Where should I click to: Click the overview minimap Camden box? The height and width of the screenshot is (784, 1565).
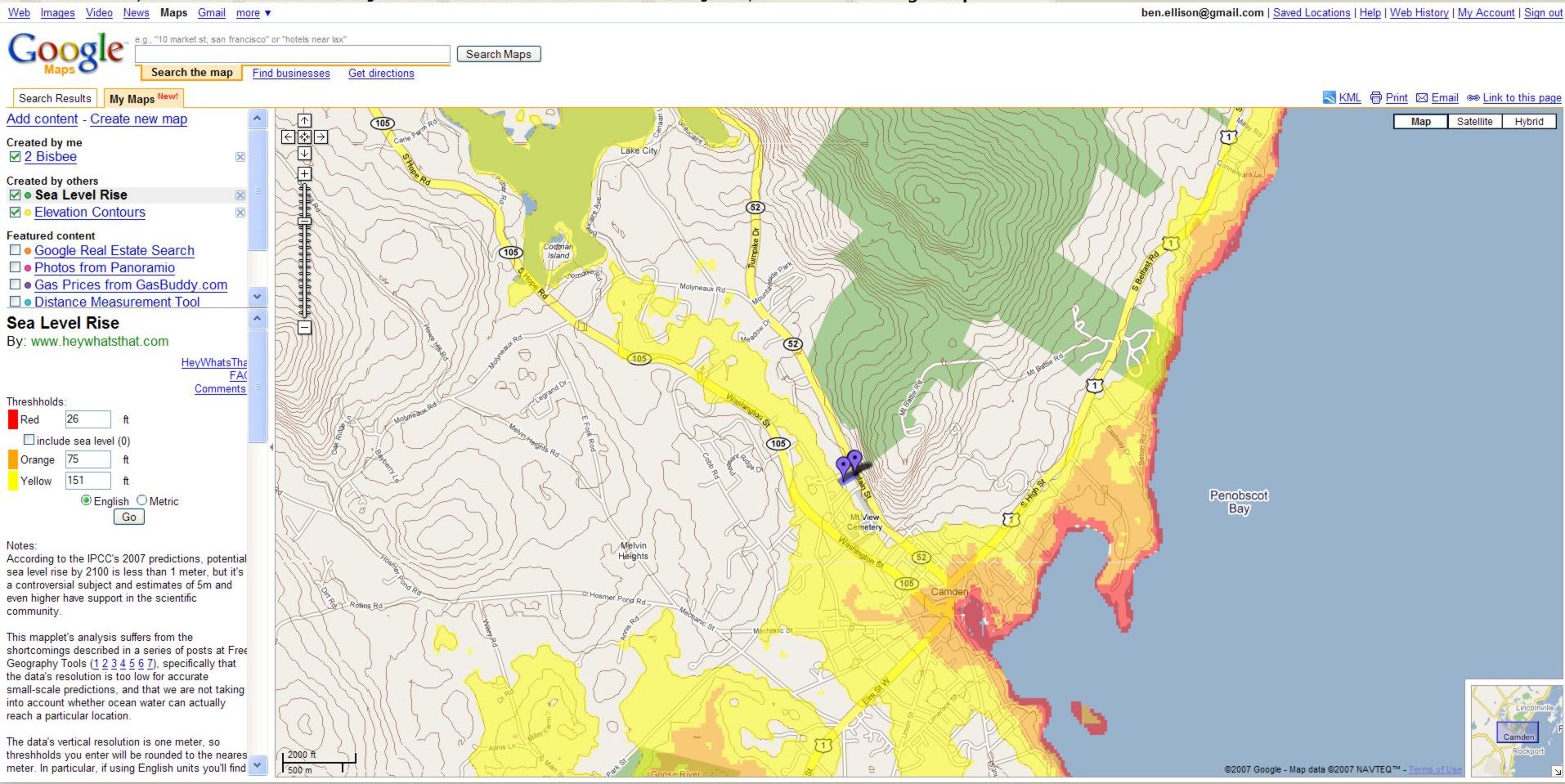[1518, 732]
